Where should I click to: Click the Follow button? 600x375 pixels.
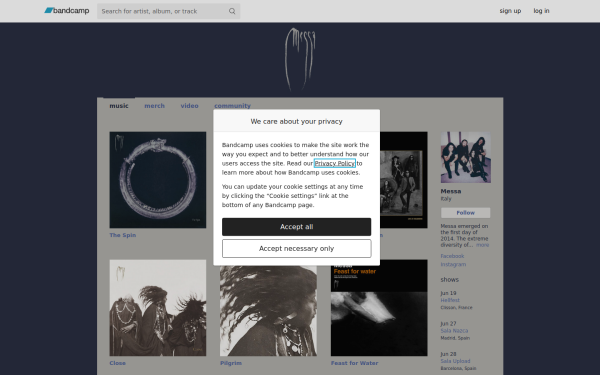point(465,213)
